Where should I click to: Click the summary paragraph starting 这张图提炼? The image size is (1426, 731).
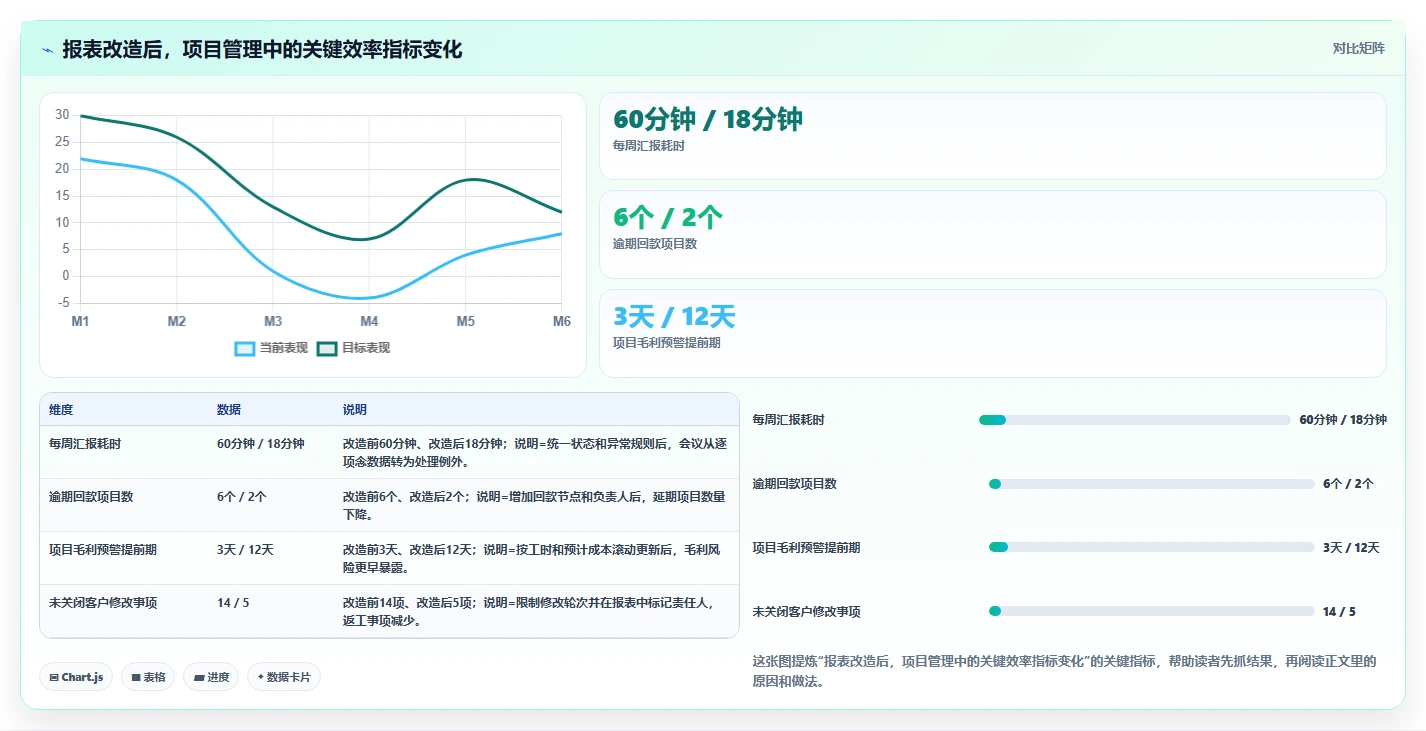pos(1065,671)
